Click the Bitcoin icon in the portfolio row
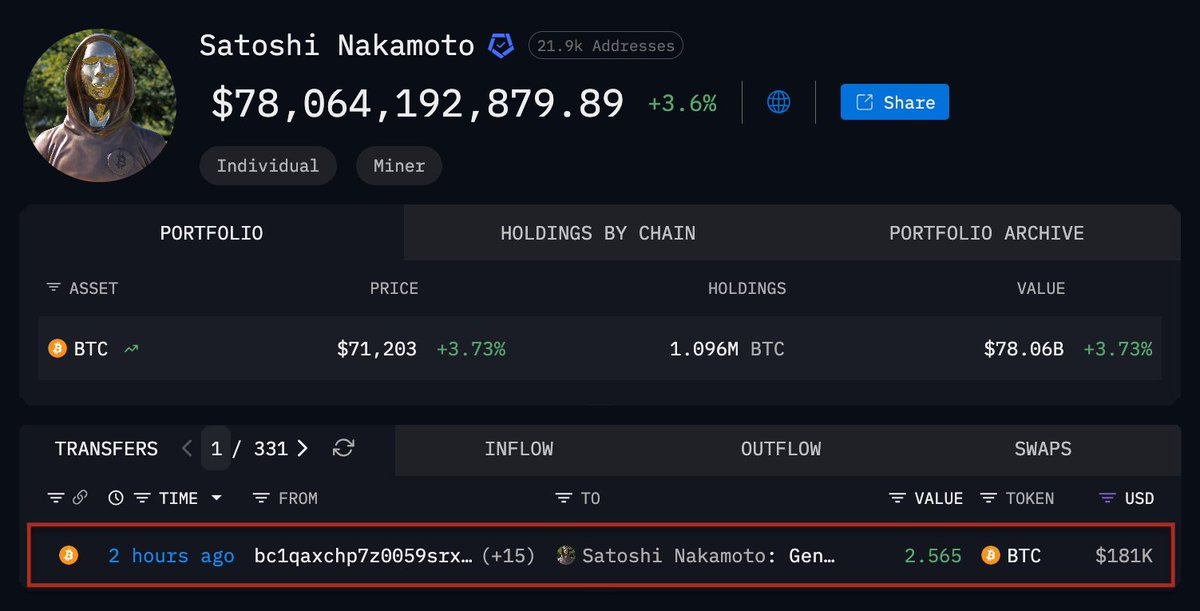Viewport: 1200px width, 611px height. coord(58,349)
